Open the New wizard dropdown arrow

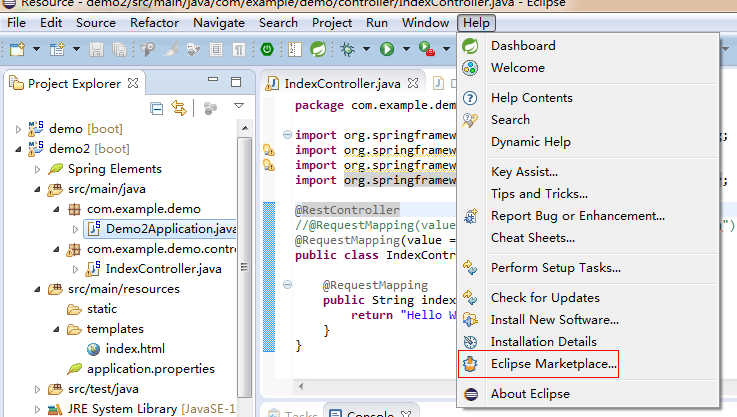click(x=36, y=49)
